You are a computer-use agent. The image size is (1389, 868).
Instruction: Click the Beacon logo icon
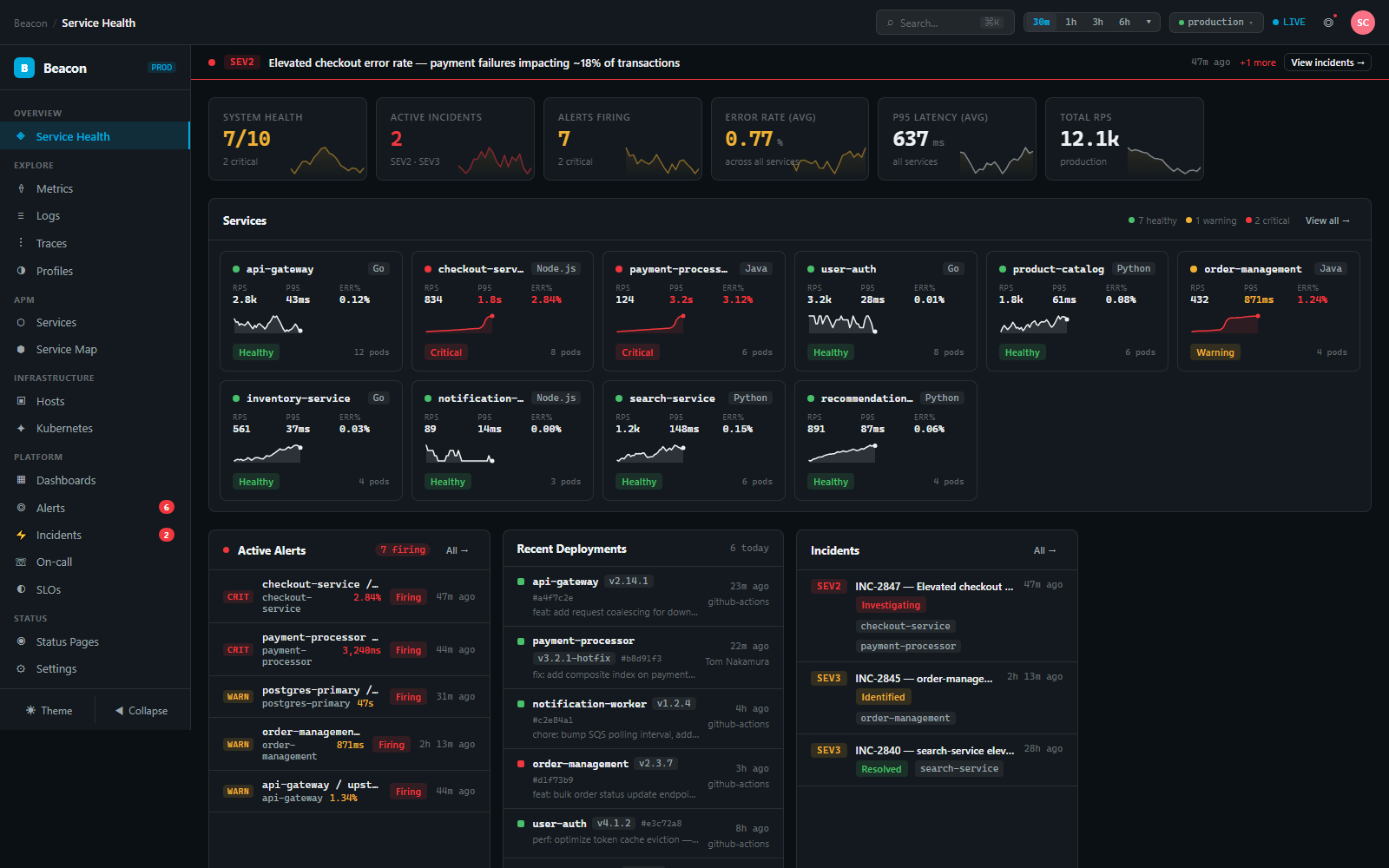point(24,68)
